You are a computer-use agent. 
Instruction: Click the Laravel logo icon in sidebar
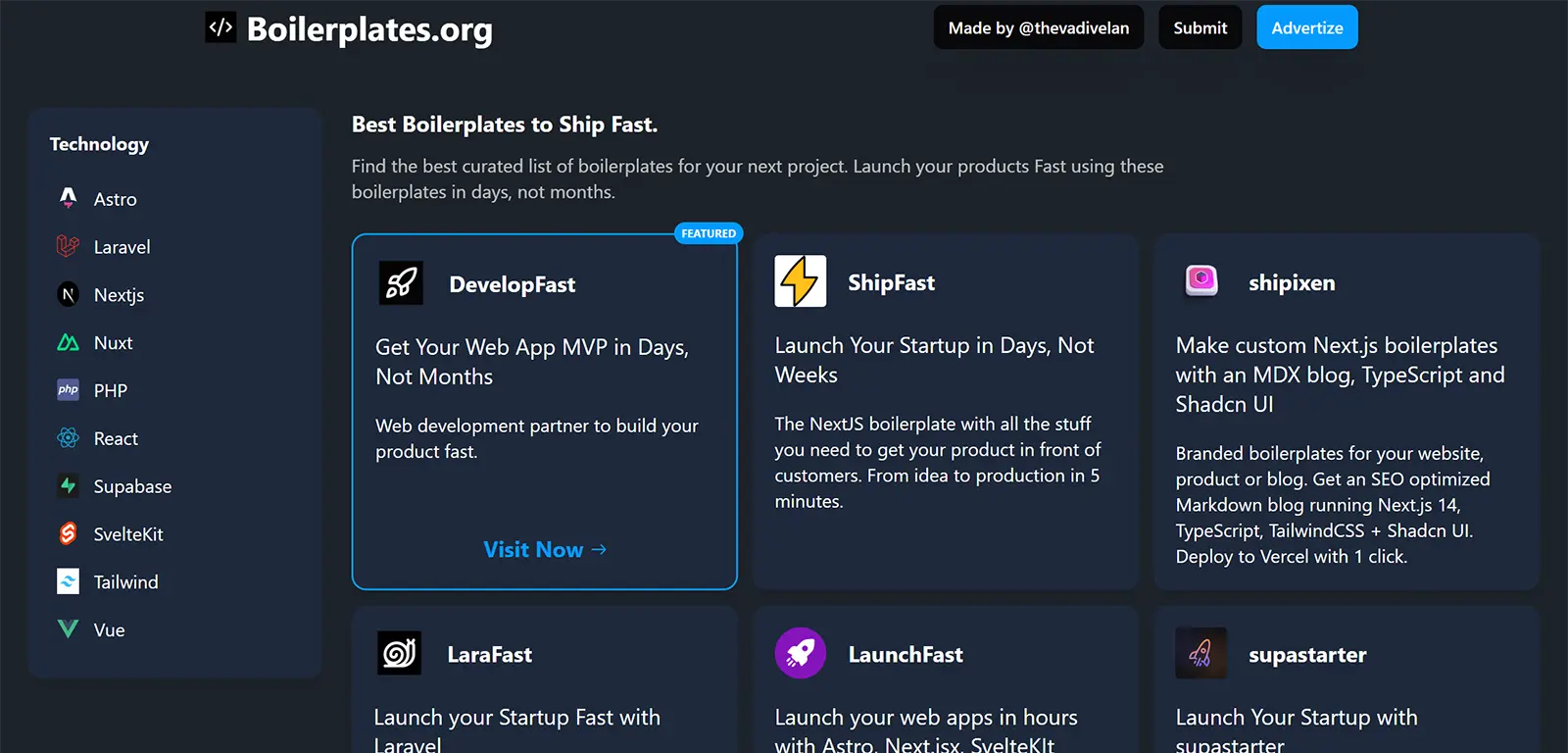(68, 246)
